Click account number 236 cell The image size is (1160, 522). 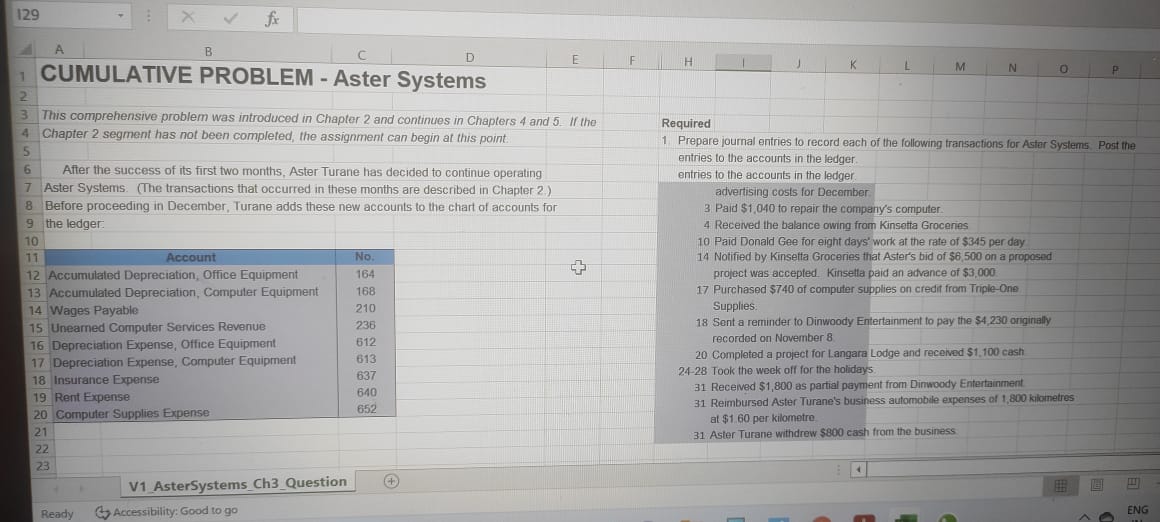[366, 325]
